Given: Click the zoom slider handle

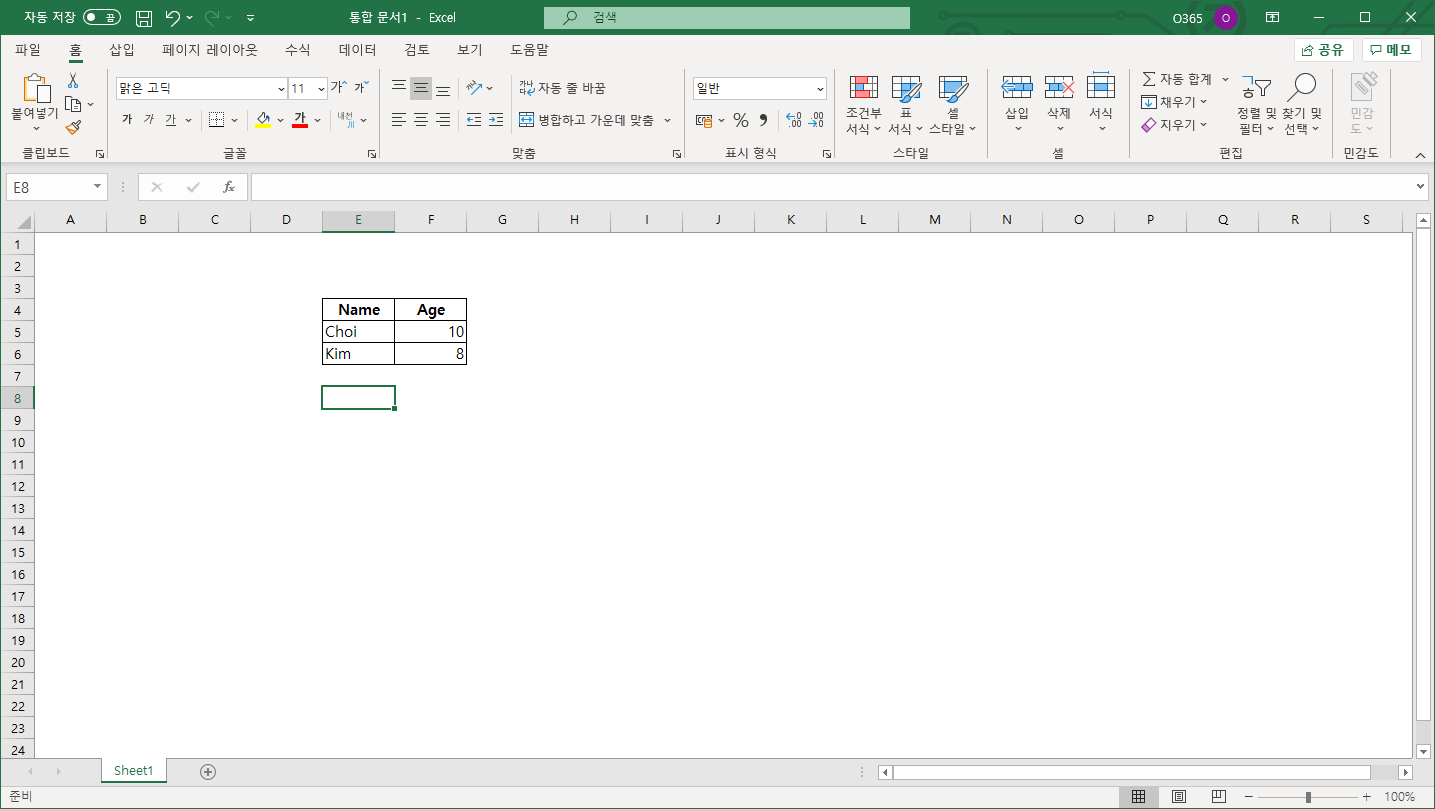Looking at the screenshot, I should tap(1309, 797).
